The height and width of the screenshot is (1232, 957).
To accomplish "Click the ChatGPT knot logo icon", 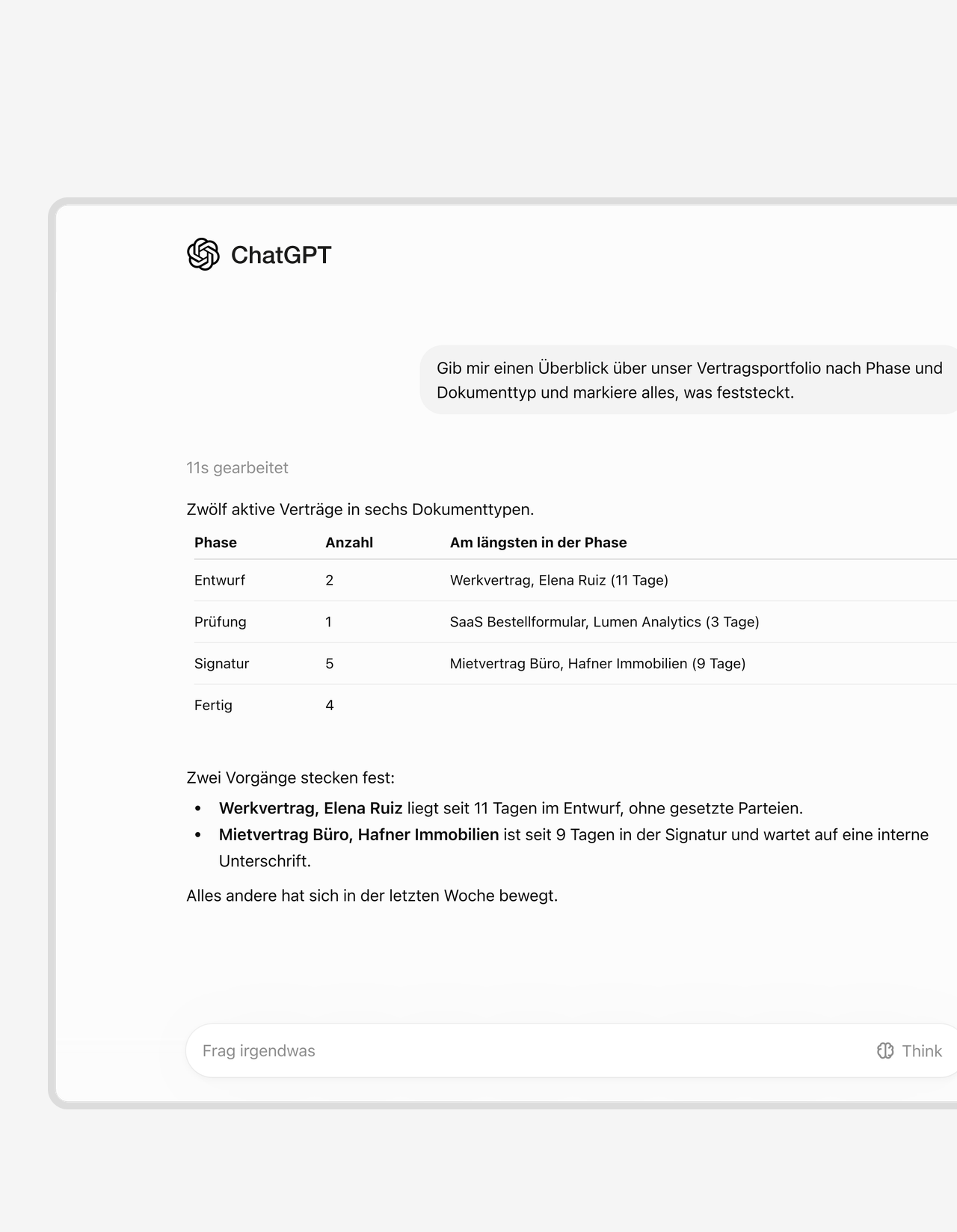I will (203, 254).
